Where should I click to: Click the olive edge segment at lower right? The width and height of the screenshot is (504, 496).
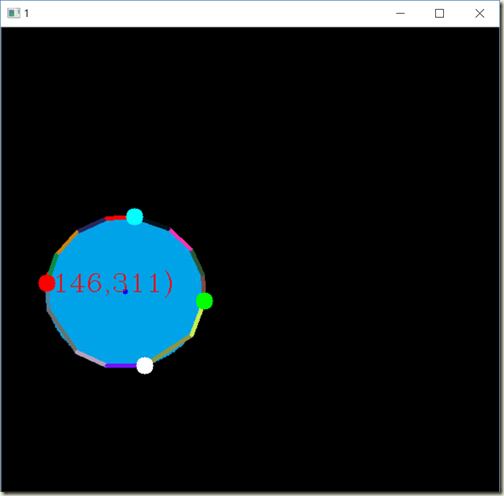[x=171, y=349]
